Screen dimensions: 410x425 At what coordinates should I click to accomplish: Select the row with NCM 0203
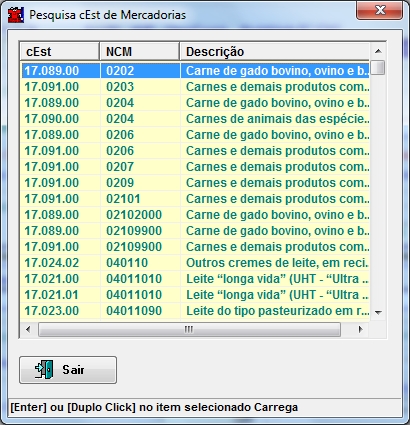pos(195,87)
